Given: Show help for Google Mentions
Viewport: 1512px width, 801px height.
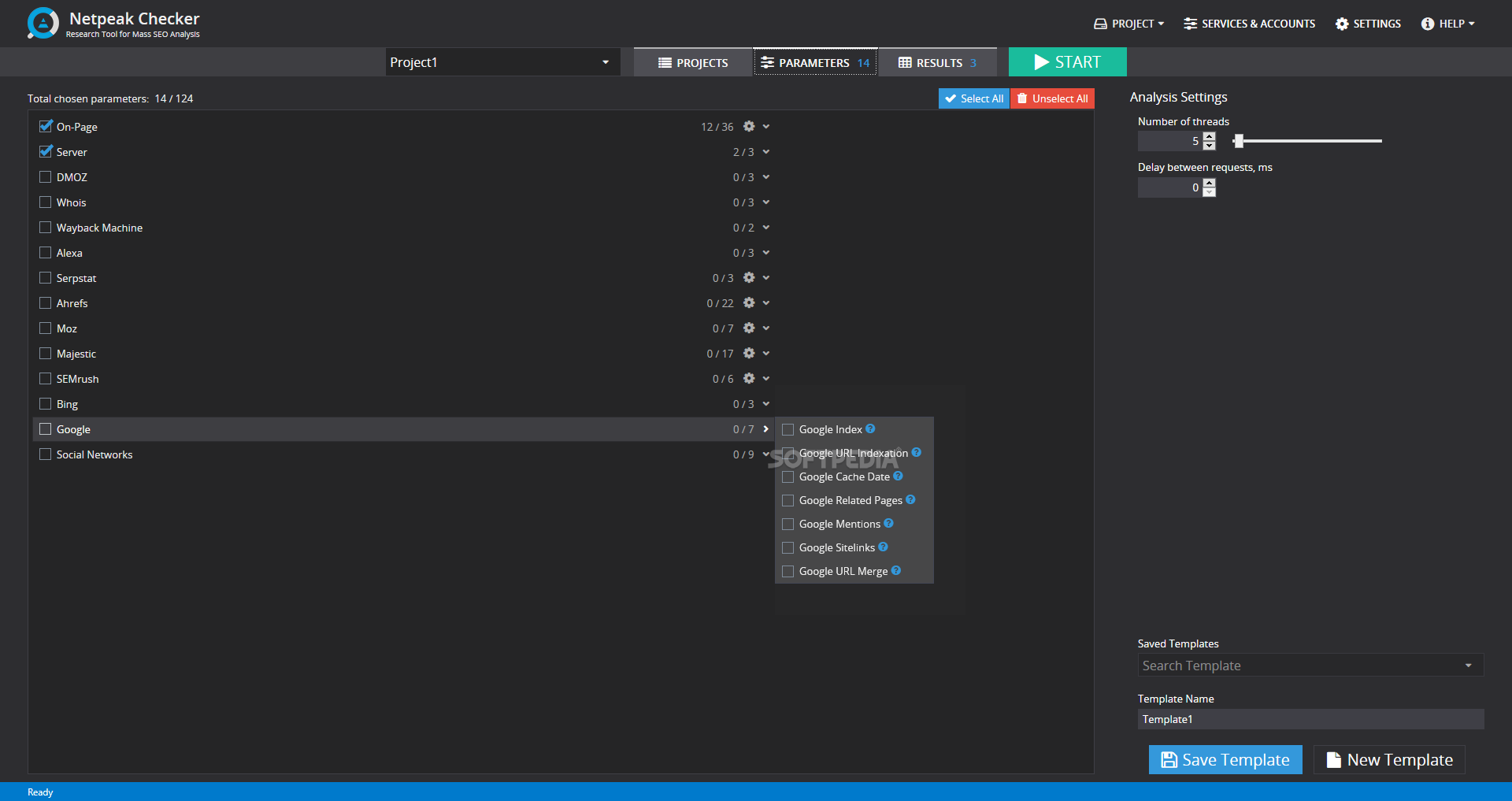Looking at the screenshot, I should [888, 523].
